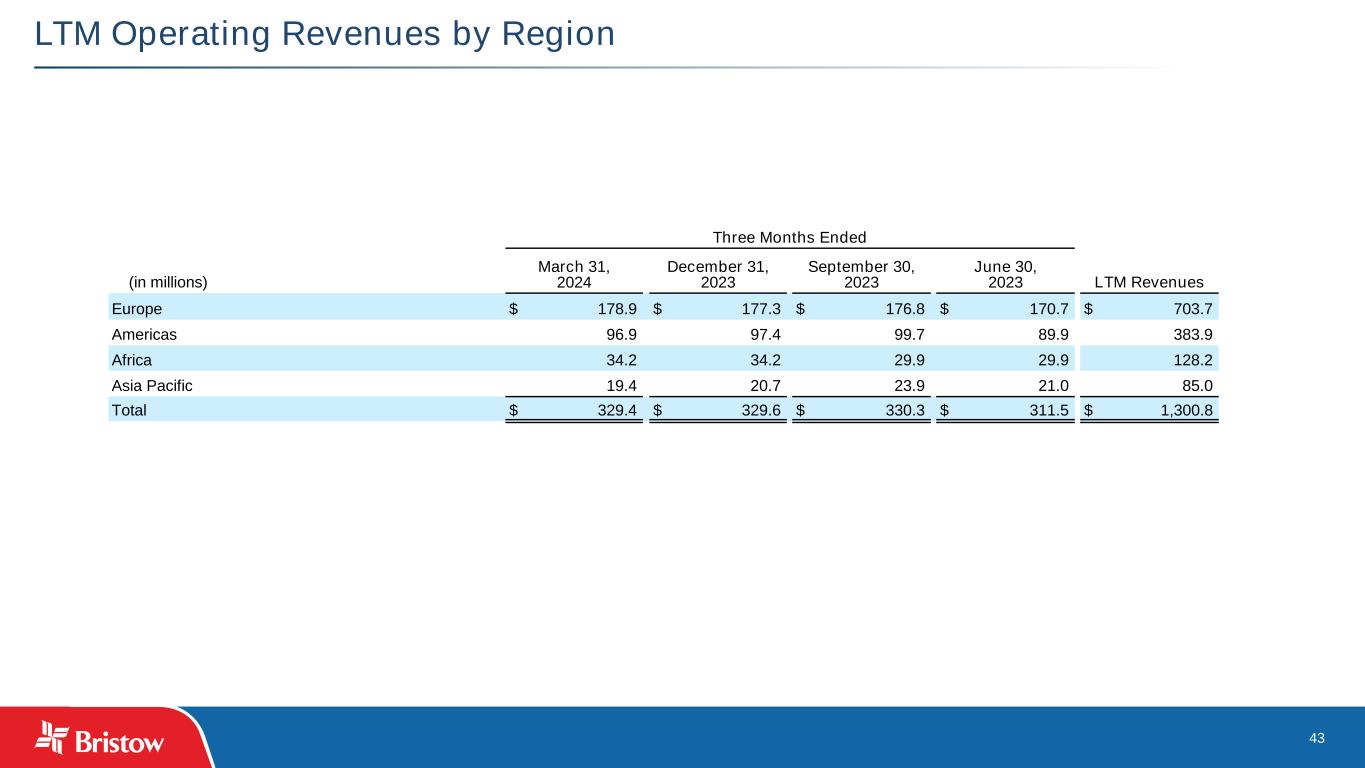Image resolution: width=1365 pixels, height=768 pixels.
Task: Click the March 31, 2024 column header
Action: pos(574,273)
